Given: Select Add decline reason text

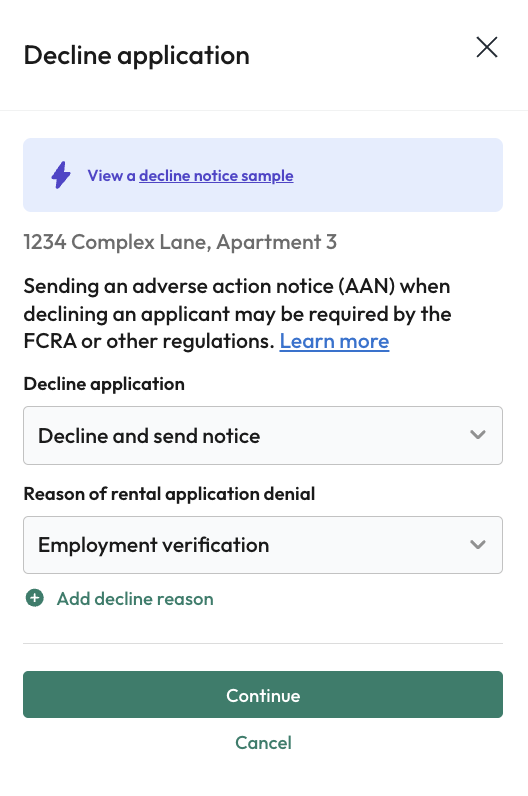Looking at the screenshot, I should click(x=135, y=599).
